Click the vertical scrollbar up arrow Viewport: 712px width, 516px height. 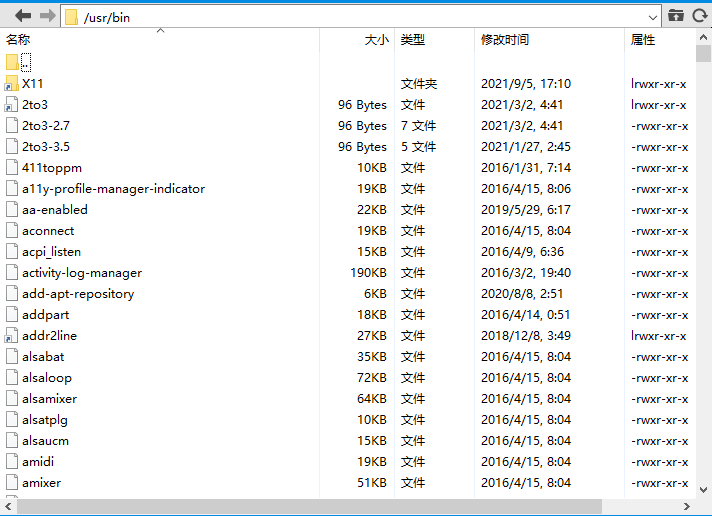coord(703,37)
